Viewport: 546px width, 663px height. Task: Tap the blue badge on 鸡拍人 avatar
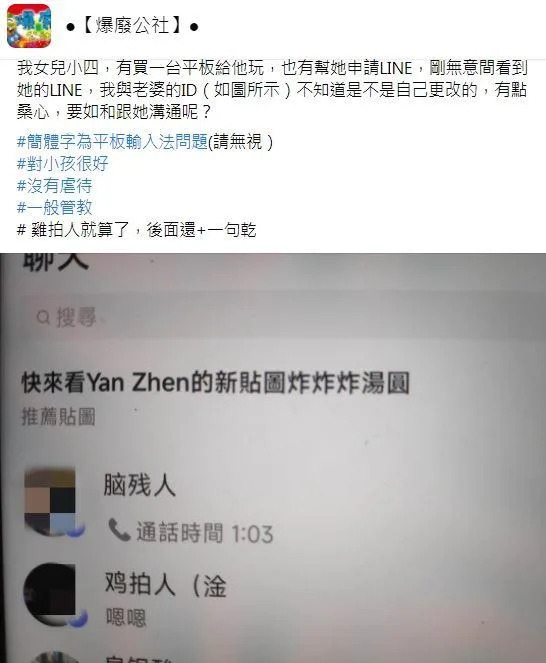tap(77, 619)
